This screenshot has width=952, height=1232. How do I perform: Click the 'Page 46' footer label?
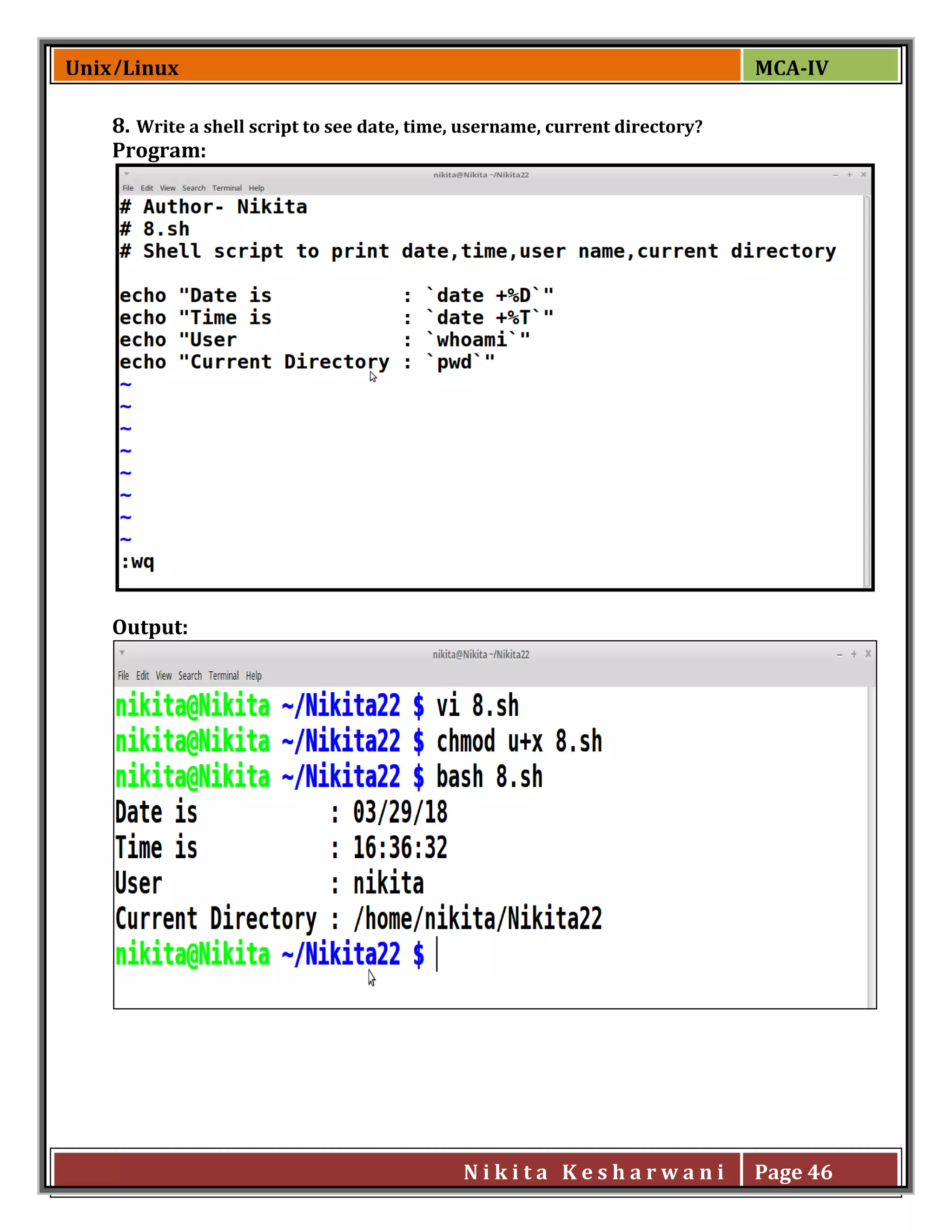click(x=793, y=1172)
